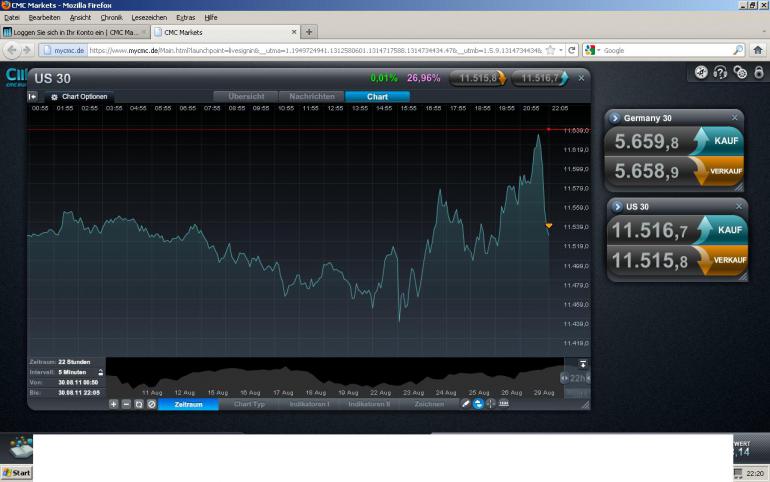Click KAUF for Germany 30
Viewport: 770px width, 482px height.
(718, 141)
